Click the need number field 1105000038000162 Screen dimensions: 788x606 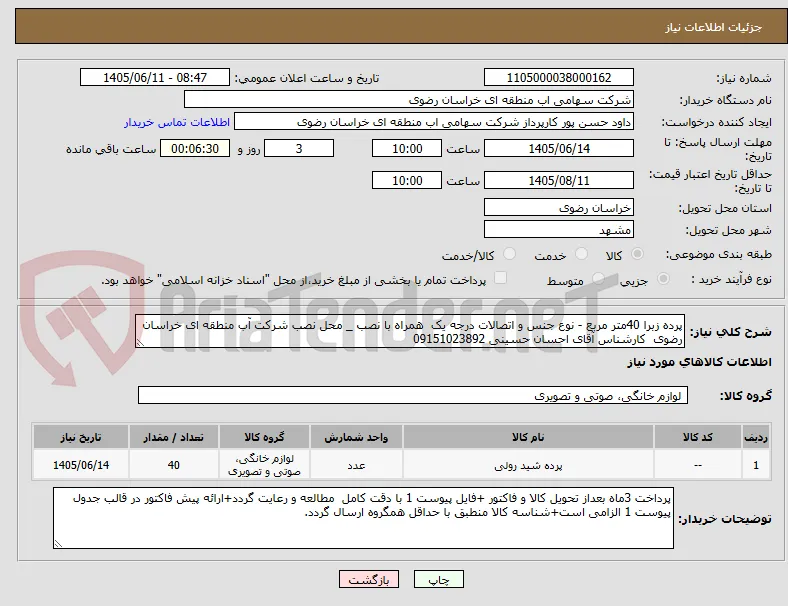(x=559, y=77)
